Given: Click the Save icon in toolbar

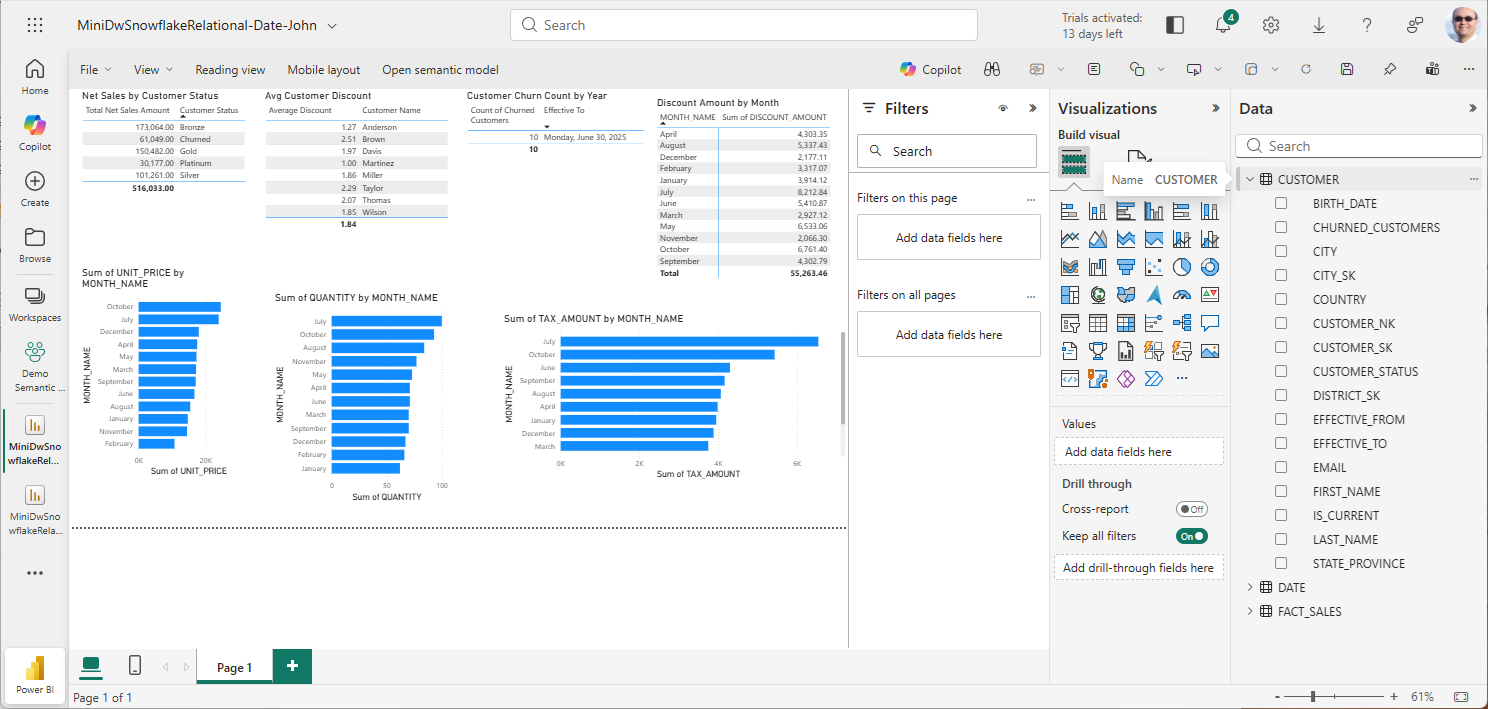Looking at the screenshot, I should (1347, 70).
